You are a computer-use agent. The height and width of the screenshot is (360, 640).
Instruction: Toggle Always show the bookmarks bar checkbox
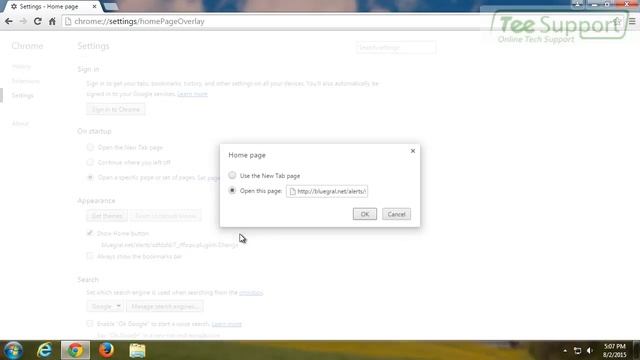click(90, 256)
